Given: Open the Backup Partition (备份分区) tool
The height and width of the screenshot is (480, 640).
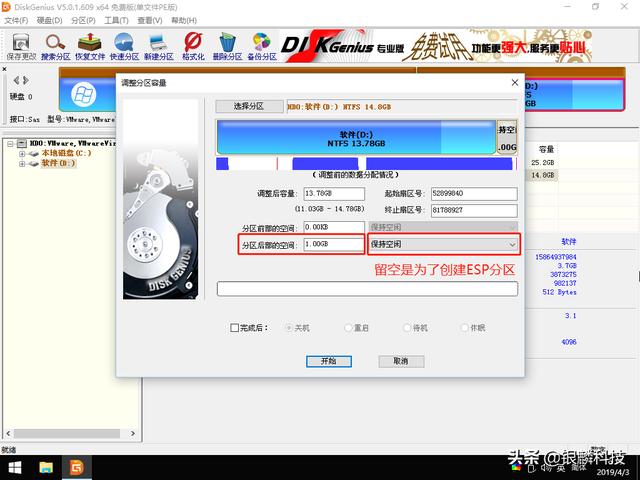Looking at the screenshot, I should click(x=262, y=47).
